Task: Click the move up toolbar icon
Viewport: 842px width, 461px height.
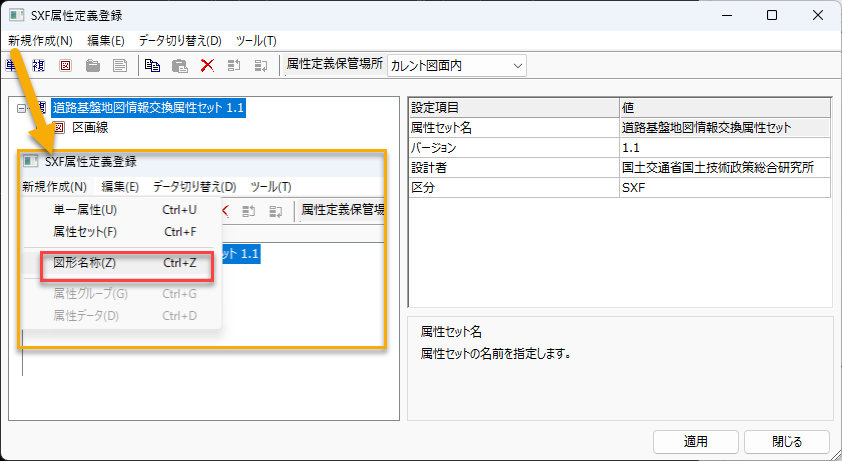Action: tap(234, 66)
